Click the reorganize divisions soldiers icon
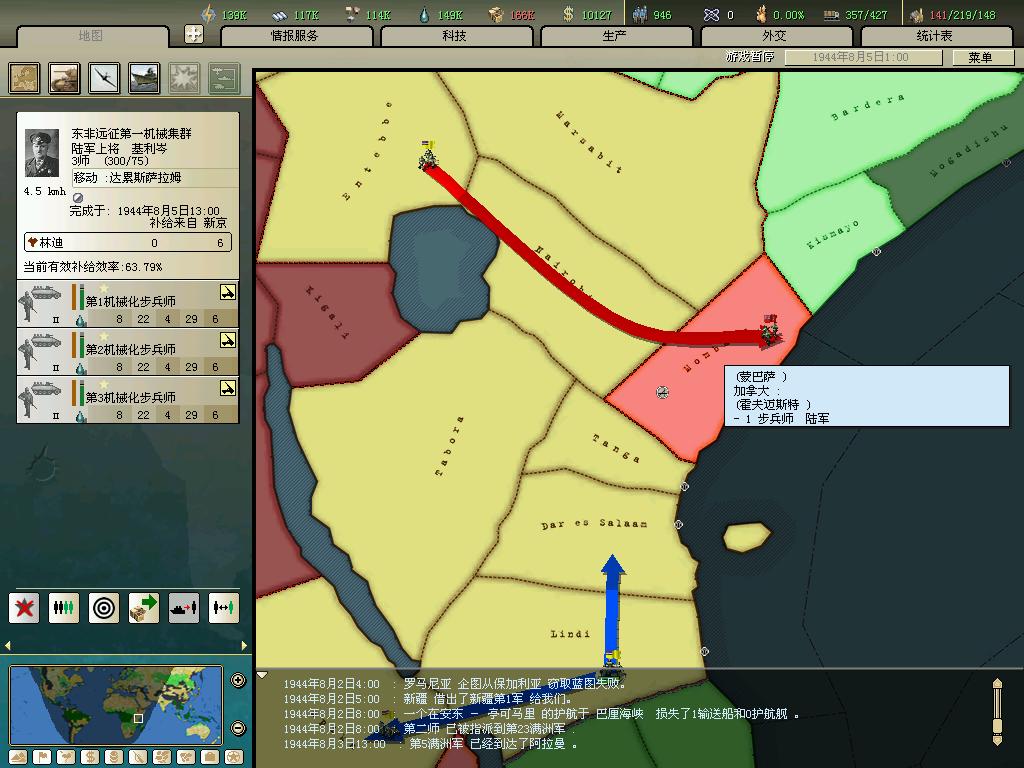Viewport: 1024px width, 768px height. coord(64,607)
